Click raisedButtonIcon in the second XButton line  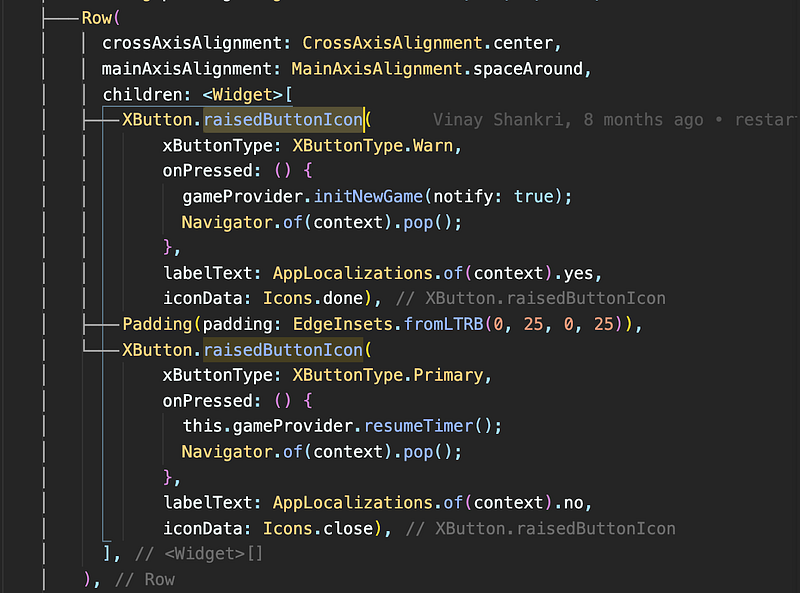283,350
